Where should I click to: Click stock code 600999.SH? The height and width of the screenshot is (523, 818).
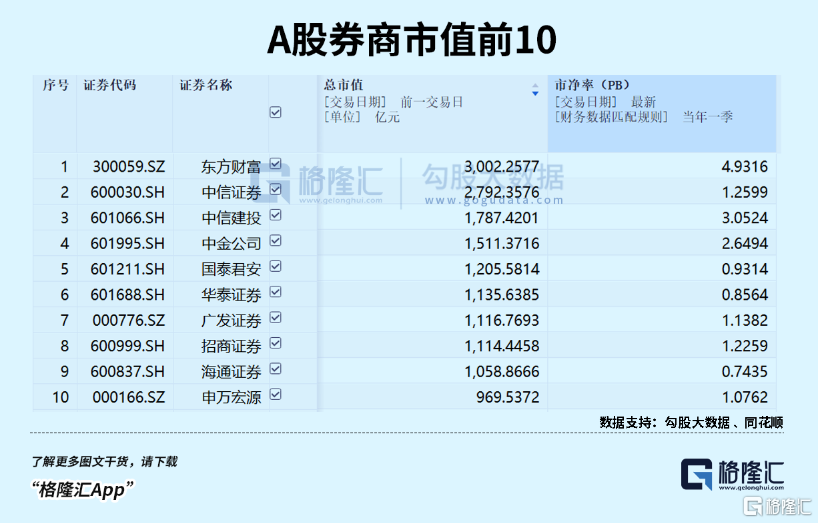click(127, 346)
